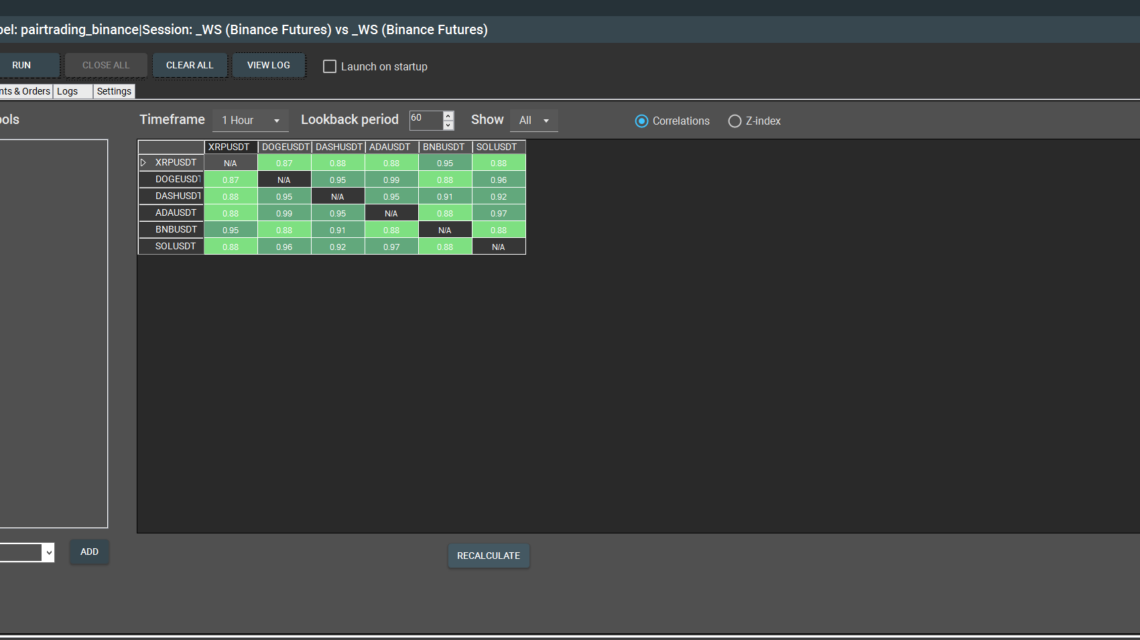Switch to the Logs tab
This screenshot has width=1140, height=640.
pos(68,91)
